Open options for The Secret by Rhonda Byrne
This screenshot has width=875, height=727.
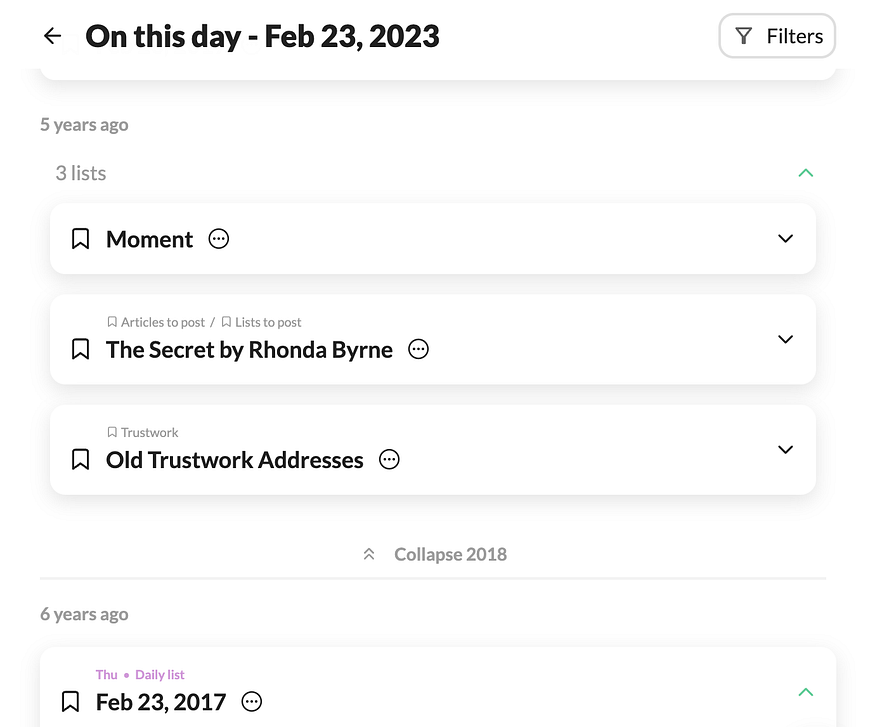coord(419,349)
